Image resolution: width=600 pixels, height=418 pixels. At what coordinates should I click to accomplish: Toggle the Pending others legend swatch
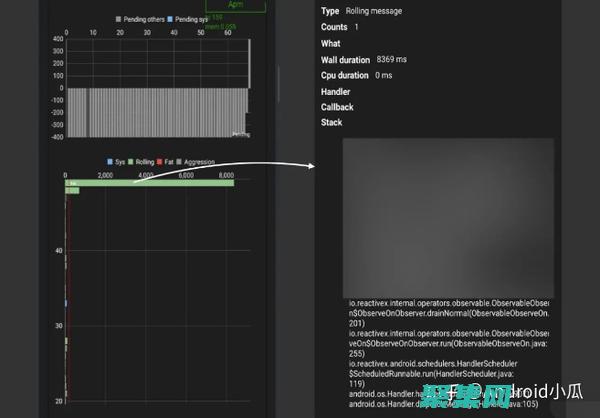118,19
